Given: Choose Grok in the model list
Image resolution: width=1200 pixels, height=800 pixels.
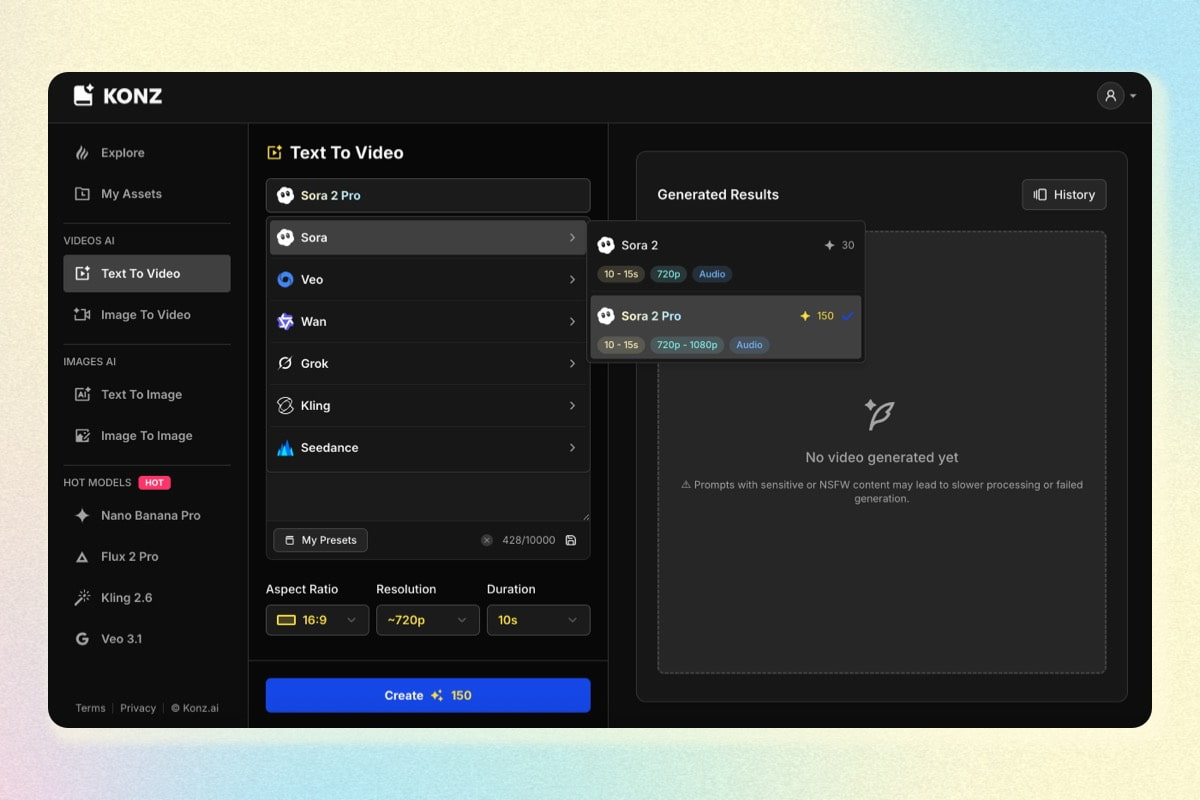Looking at the screenshot, I should click(x=428, y=364).
